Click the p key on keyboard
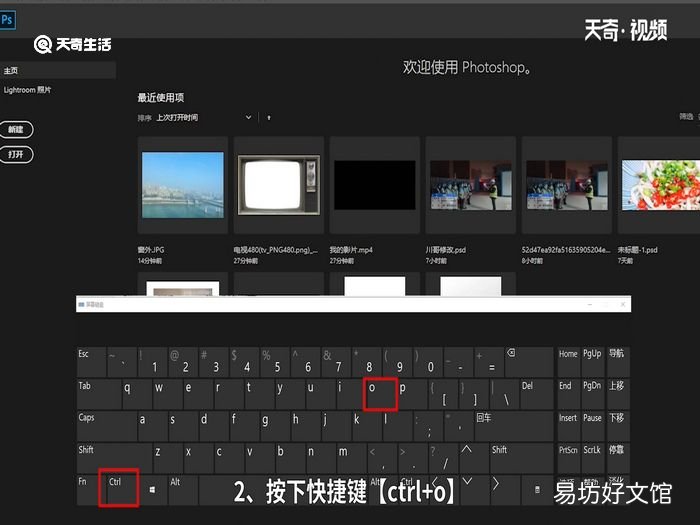 pyautogui.click(x=412, y=394)
